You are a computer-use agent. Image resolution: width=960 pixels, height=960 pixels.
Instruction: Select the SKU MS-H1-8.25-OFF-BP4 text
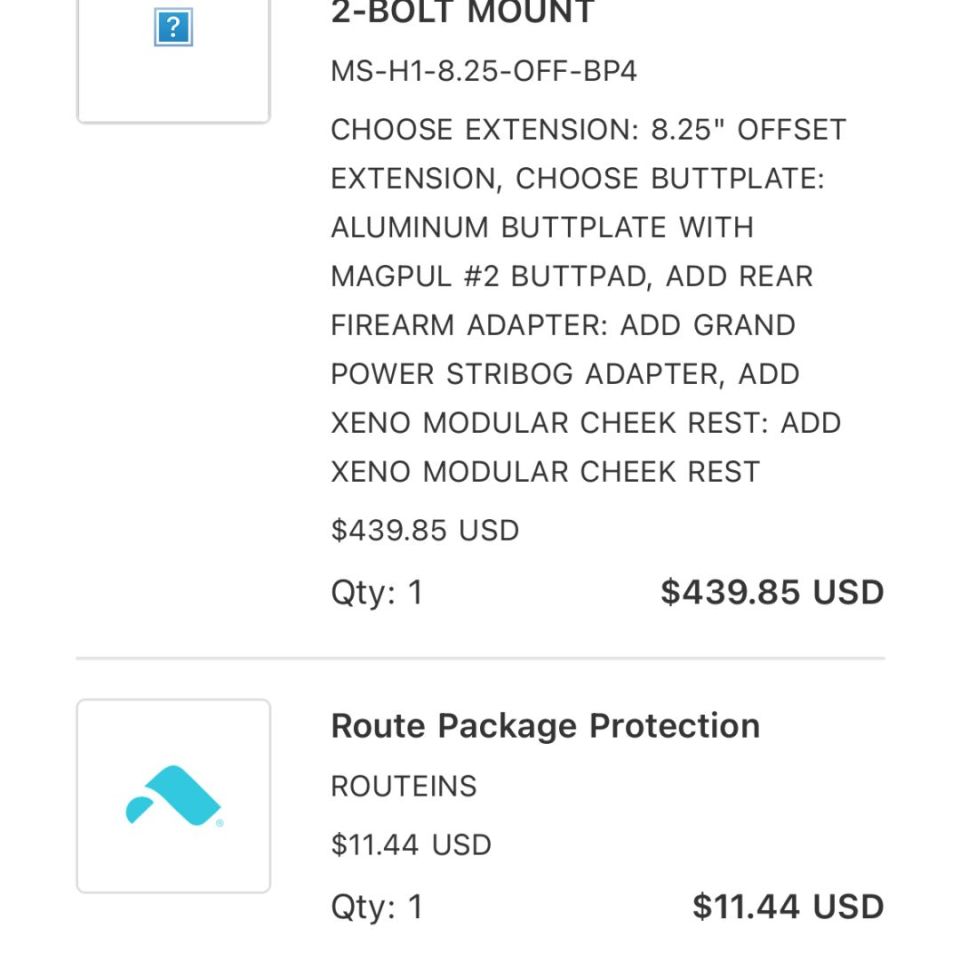point(484,72)
